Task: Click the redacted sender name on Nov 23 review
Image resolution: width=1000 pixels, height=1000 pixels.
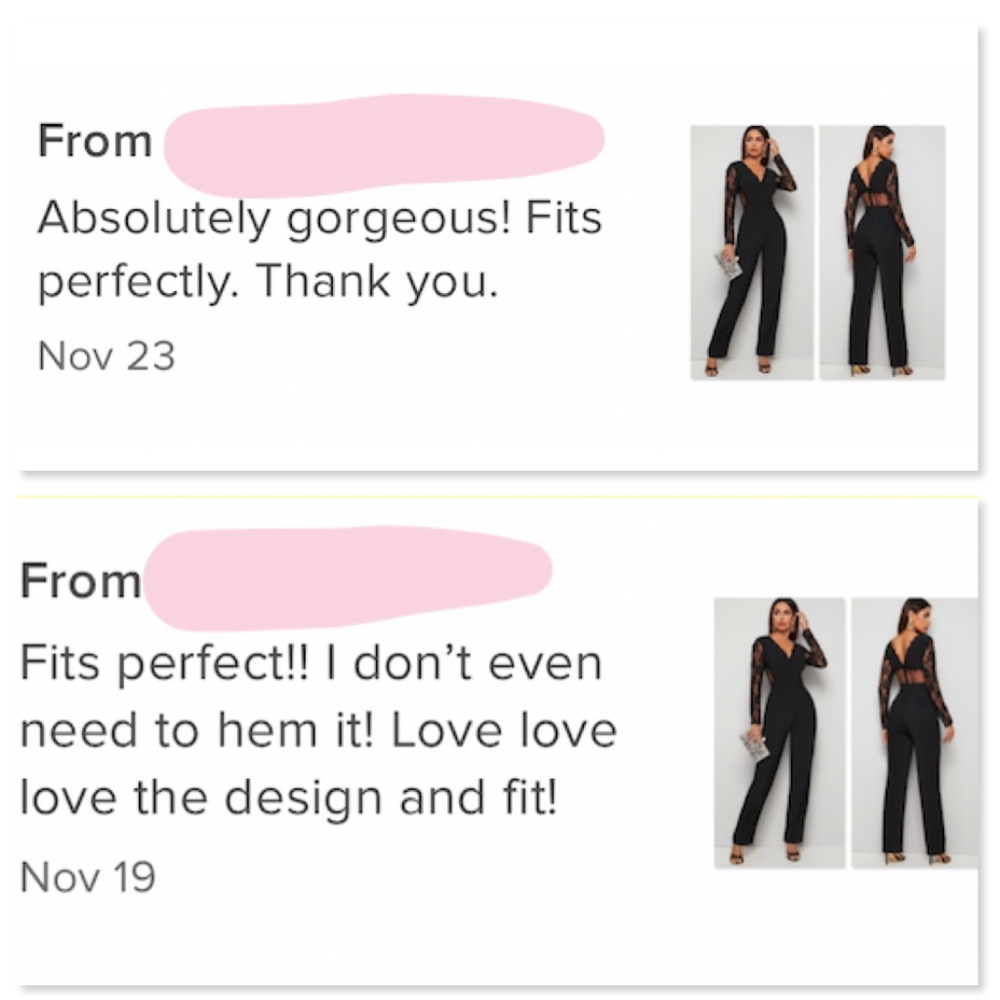Action: [x=385, y=143]
